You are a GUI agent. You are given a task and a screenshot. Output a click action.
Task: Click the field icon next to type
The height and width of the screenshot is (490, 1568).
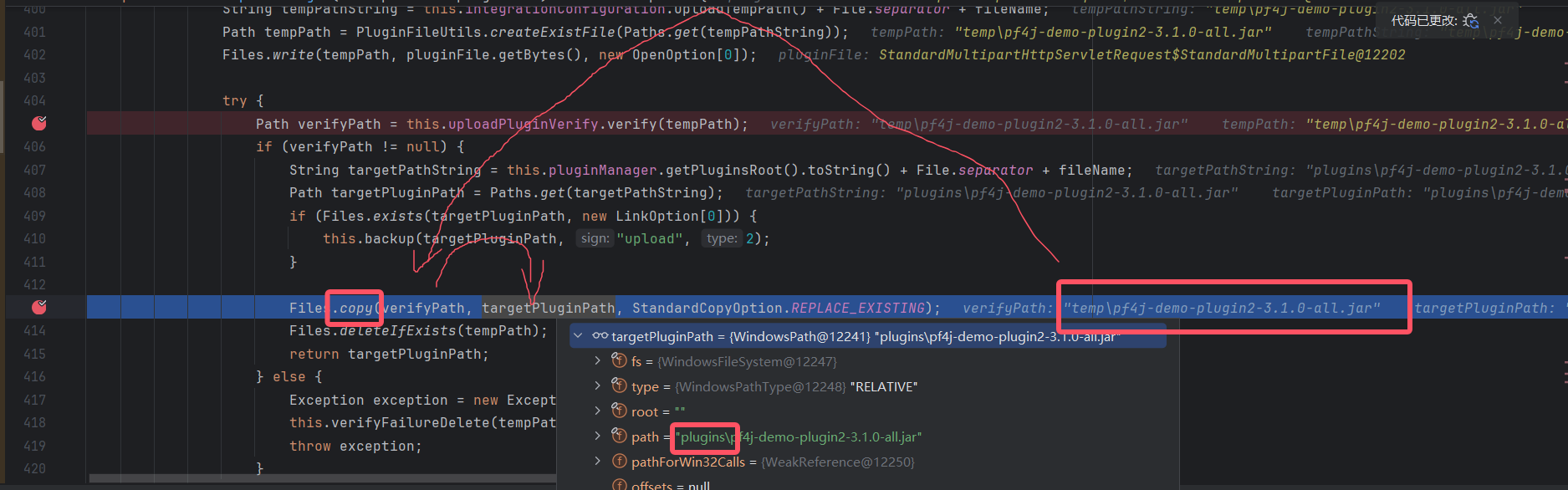point(620,385)
